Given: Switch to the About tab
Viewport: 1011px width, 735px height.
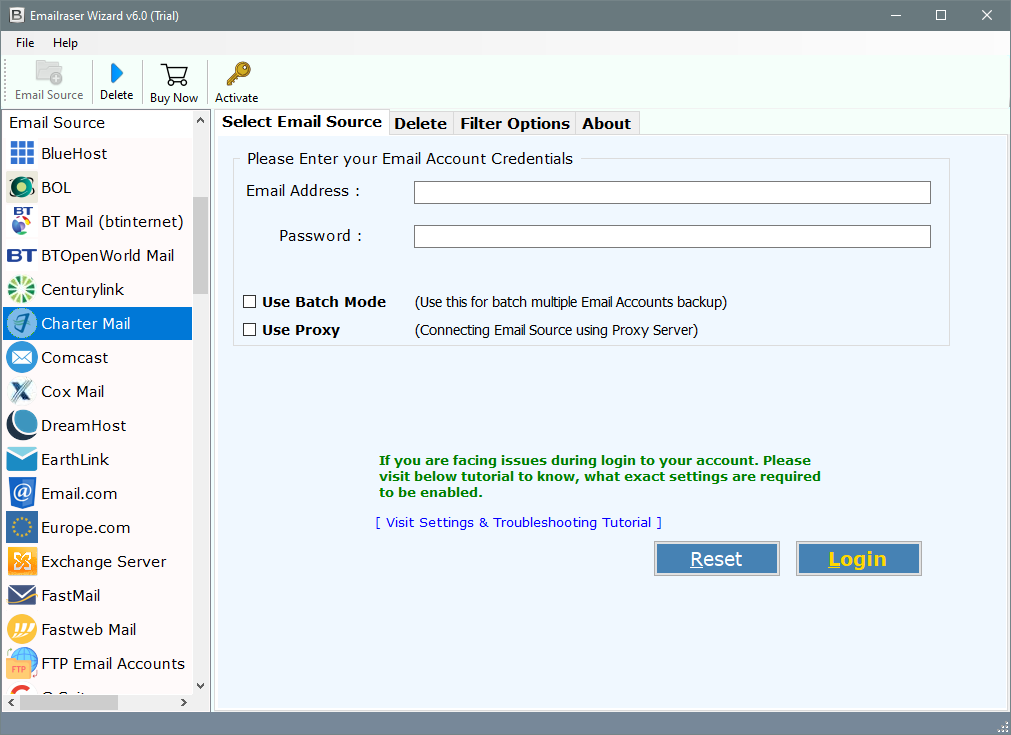Looking at the screenshot, I should [x=606, y=123].
